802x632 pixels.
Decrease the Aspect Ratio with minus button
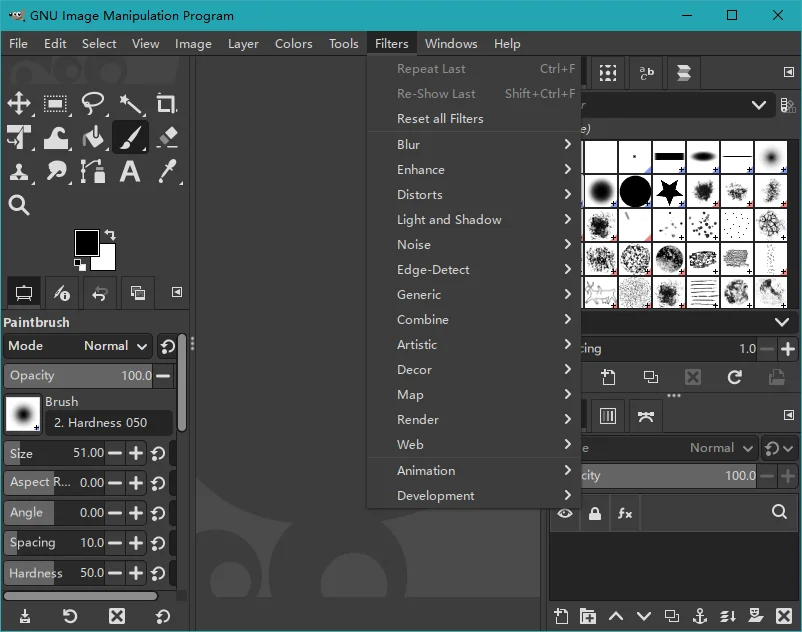coord(116,483)
